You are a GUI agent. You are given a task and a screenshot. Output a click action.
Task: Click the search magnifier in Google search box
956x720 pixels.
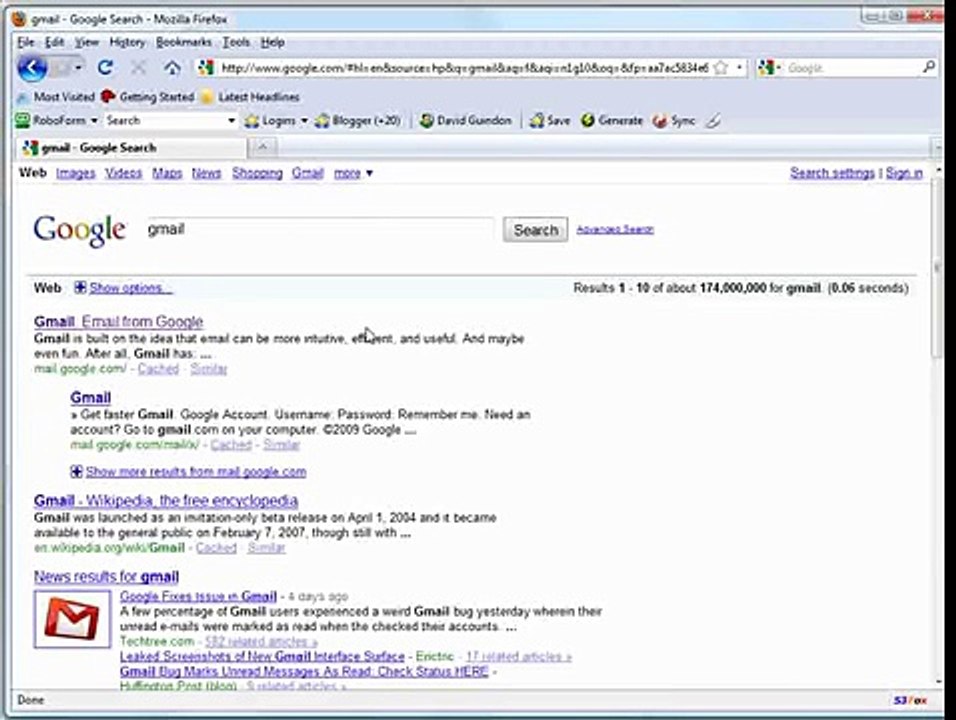tap(929, 67)
